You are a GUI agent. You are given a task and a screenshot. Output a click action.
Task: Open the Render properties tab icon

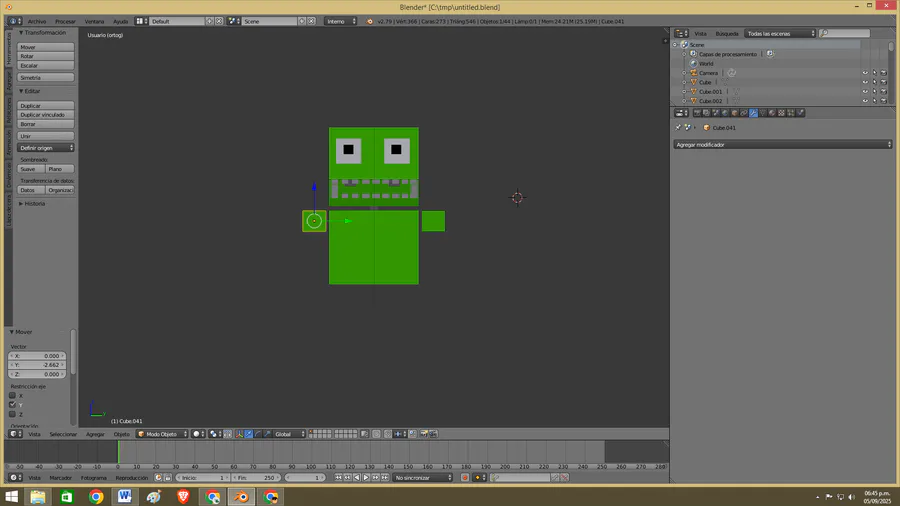coord(697,113)
